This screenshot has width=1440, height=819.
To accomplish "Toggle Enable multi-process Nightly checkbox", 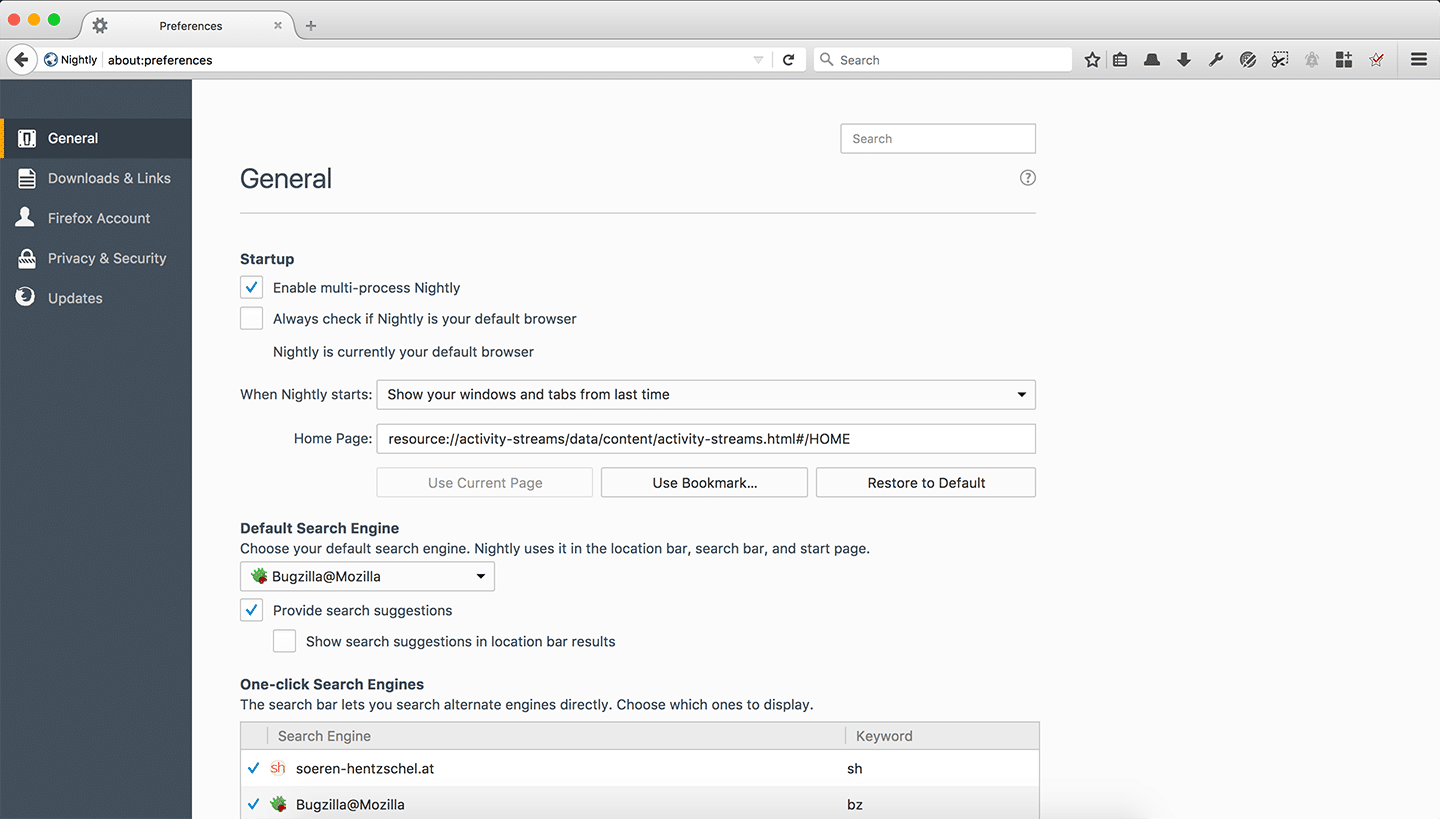I will (251, 288).
